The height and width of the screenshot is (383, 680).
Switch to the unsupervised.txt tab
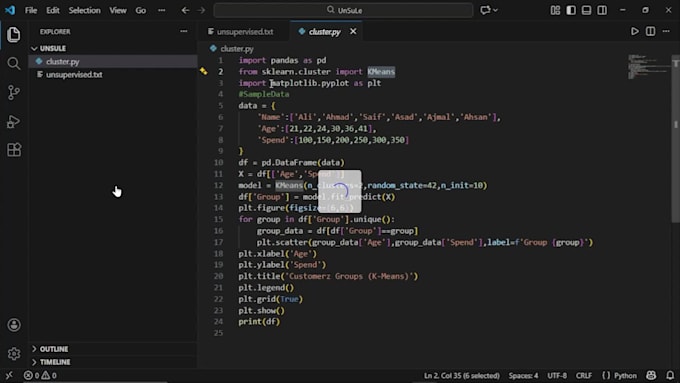point(241,32)
